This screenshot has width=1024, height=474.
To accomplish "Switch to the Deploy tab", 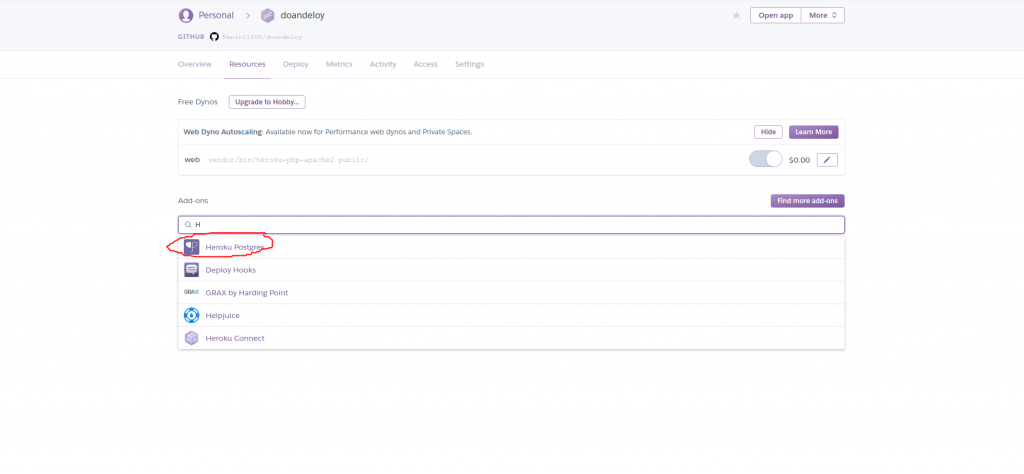I will point(296,64).
